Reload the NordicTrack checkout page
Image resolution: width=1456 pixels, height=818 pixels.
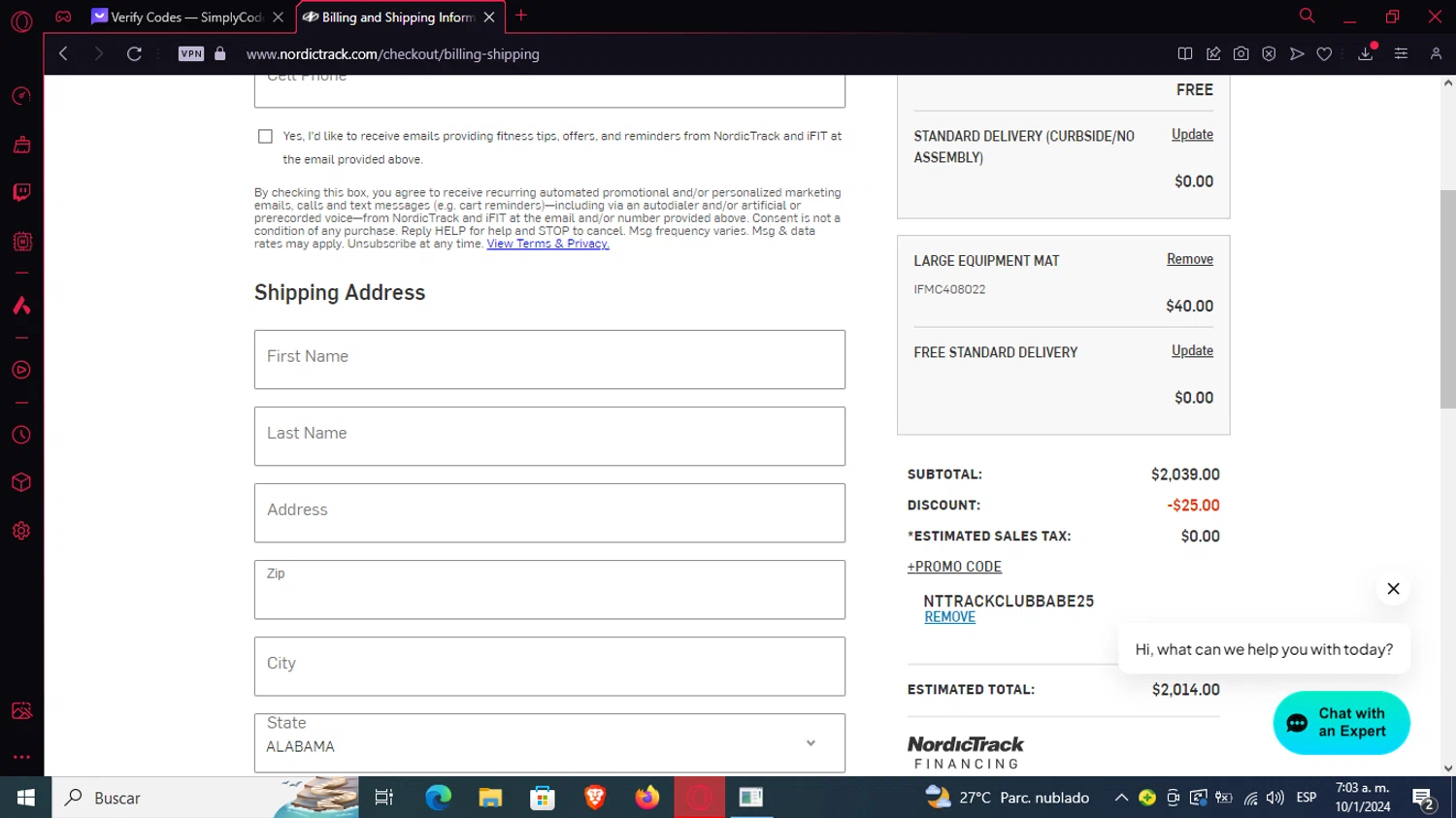point(134,54)
